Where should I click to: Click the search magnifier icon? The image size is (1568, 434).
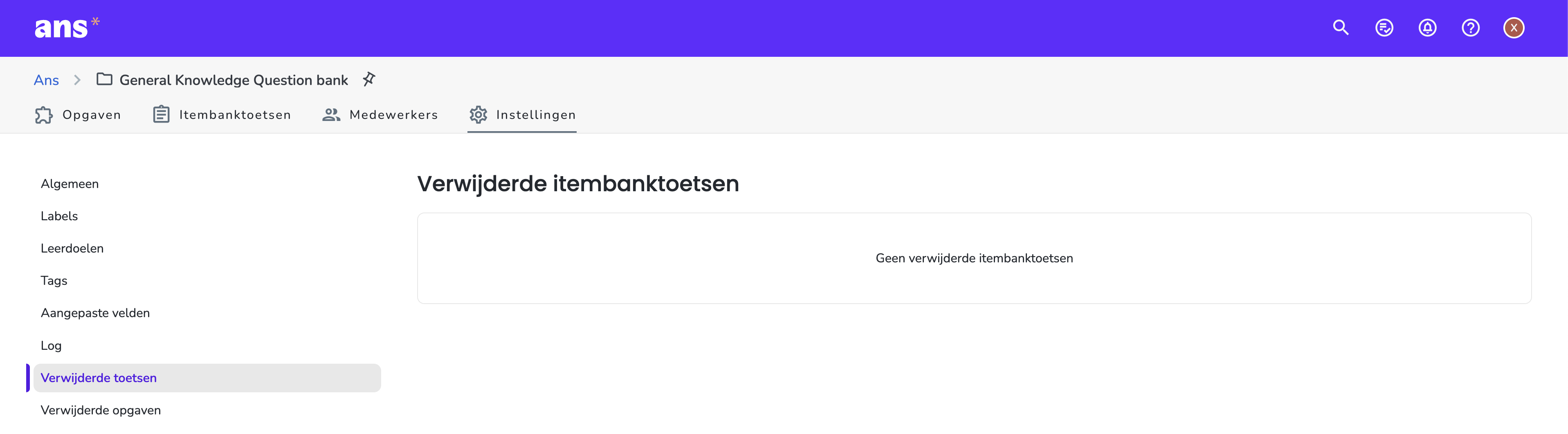point(1340,28)
